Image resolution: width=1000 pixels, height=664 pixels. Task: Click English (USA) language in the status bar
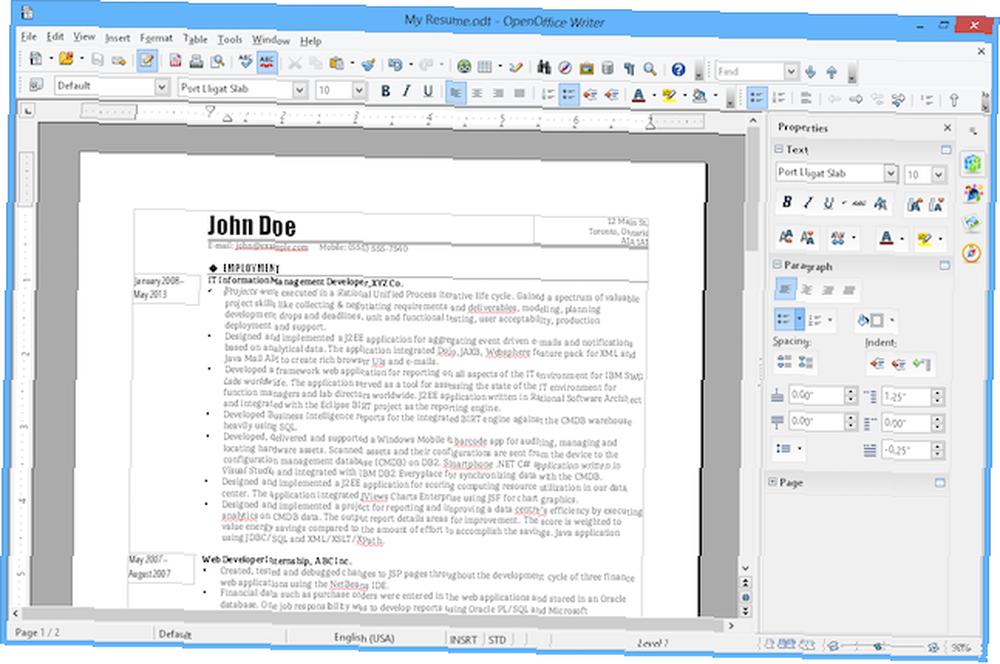364,638
